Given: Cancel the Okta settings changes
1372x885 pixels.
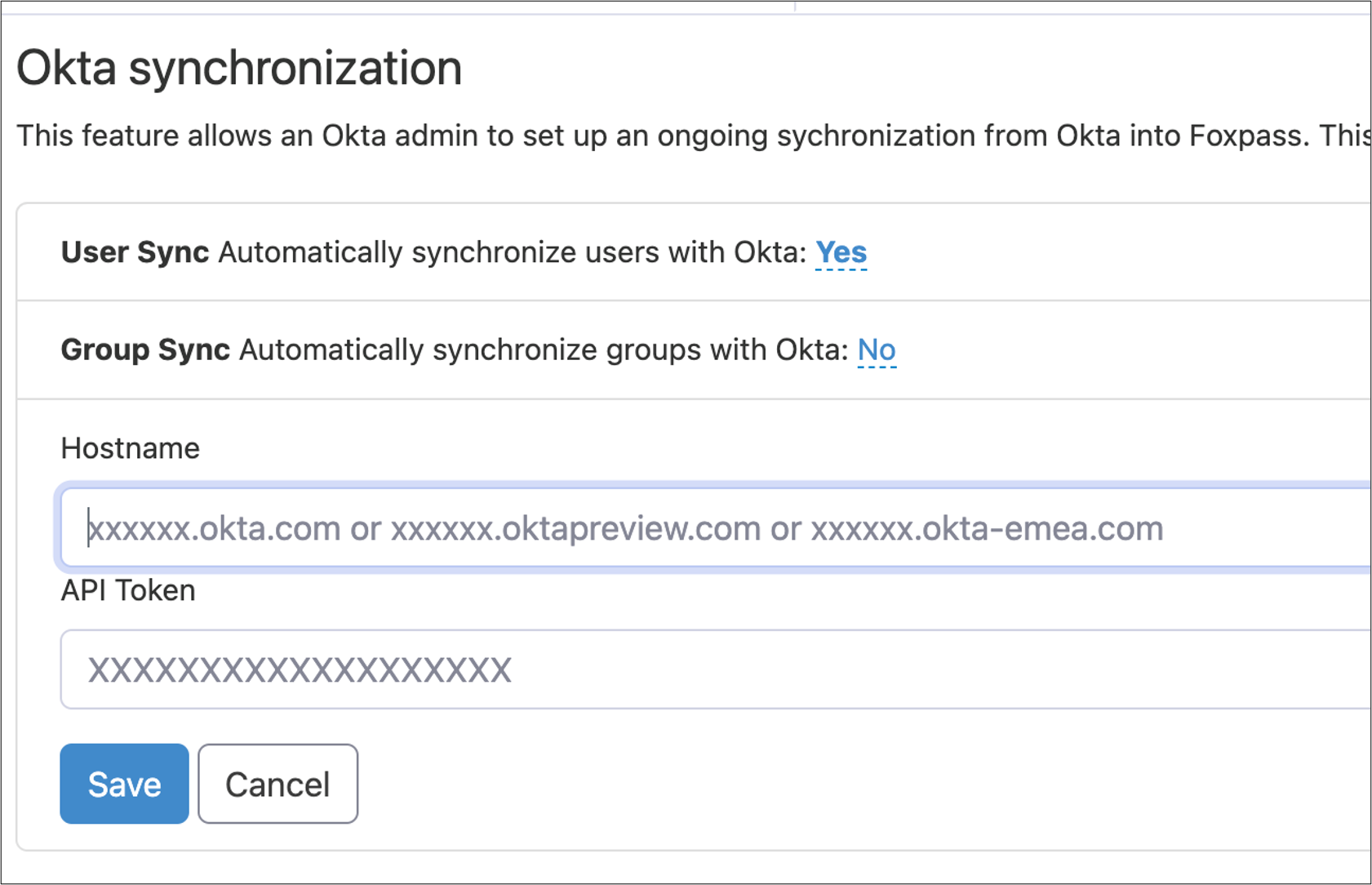Looking at the screenshot, I should 278,784.
